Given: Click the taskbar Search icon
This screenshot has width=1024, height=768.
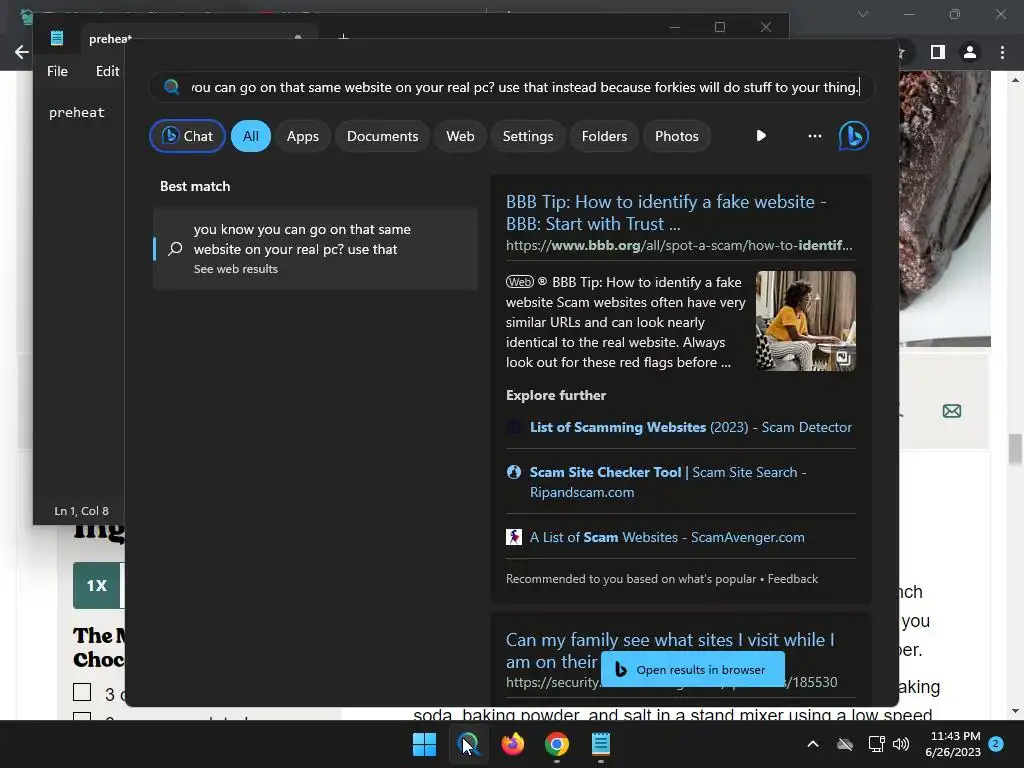Looking at the screenshot, I should point(468,744).
